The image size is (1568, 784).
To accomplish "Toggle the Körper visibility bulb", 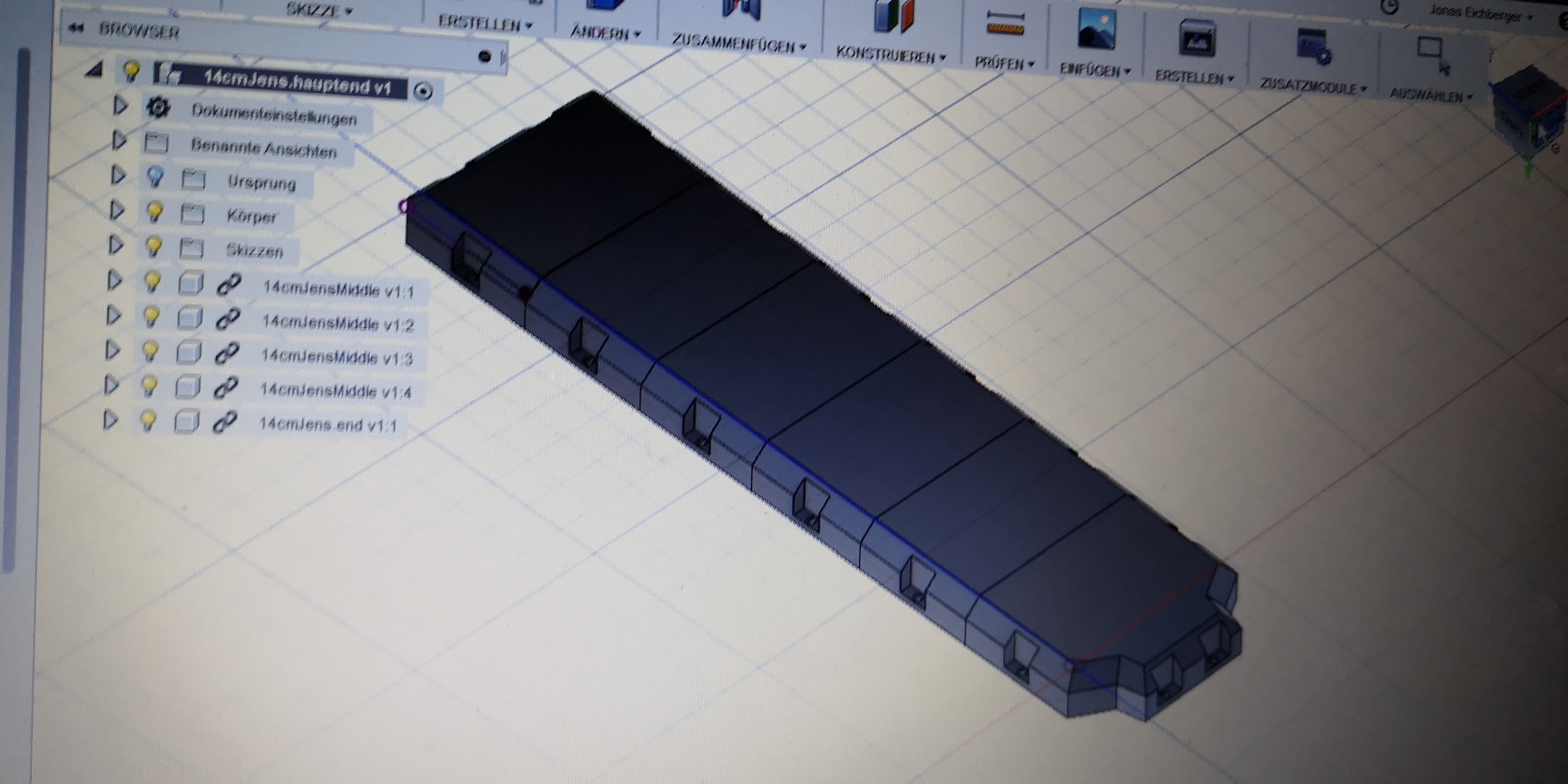I will pos(155,212).
